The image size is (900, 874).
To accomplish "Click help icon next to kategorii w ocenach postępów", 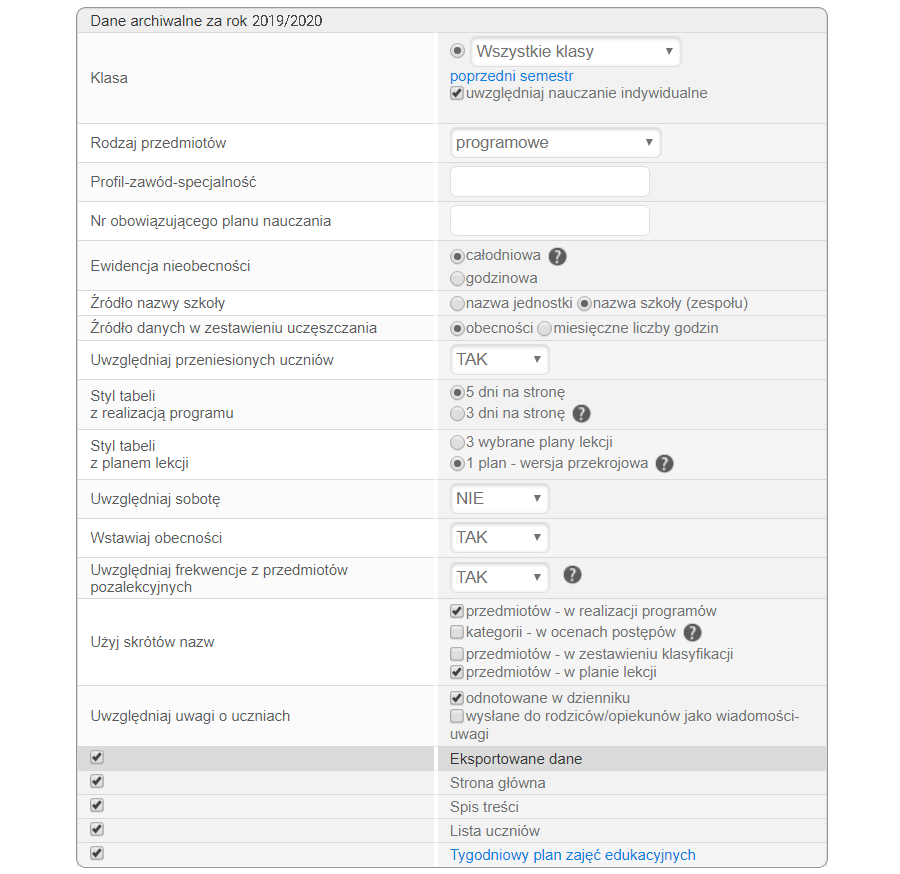I will point(692,633).
